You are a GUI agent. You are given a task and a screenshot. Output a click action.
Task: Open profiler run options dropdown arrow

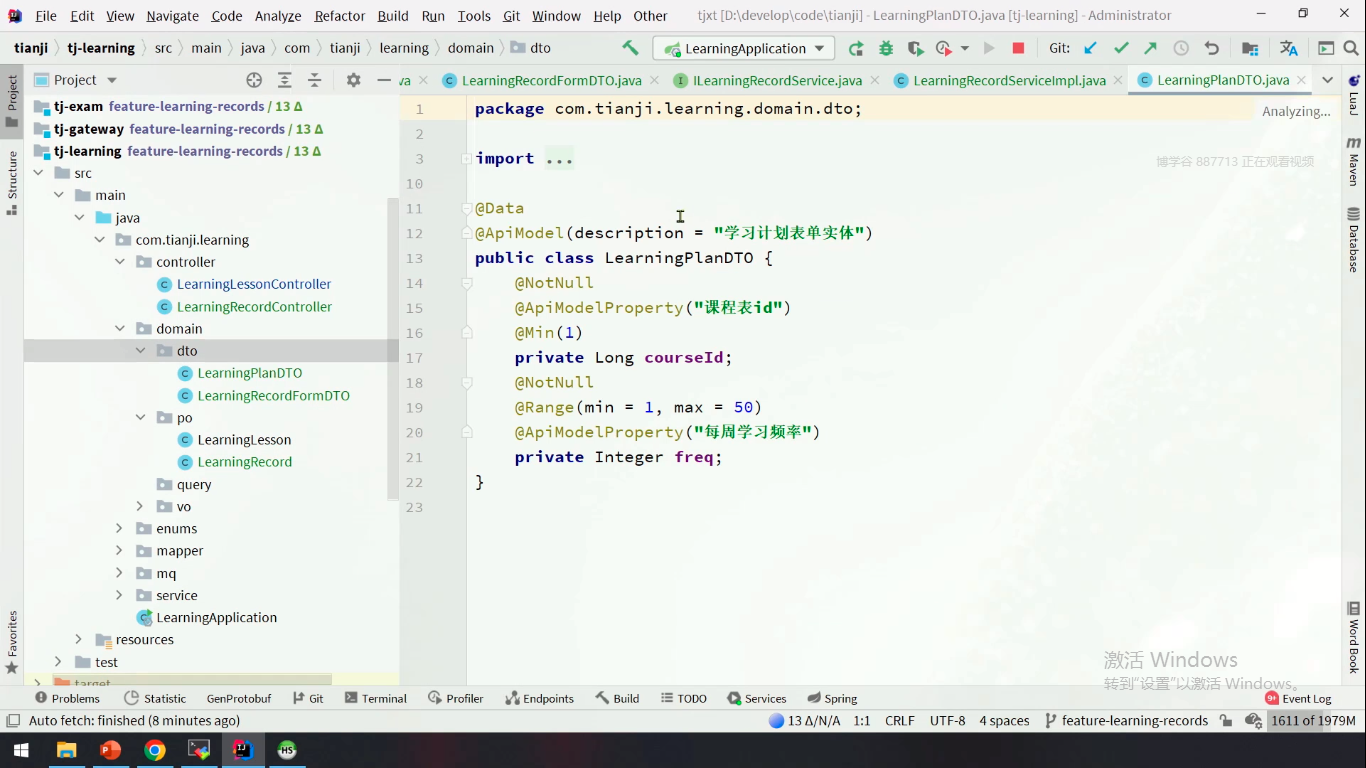click(965, 48)
